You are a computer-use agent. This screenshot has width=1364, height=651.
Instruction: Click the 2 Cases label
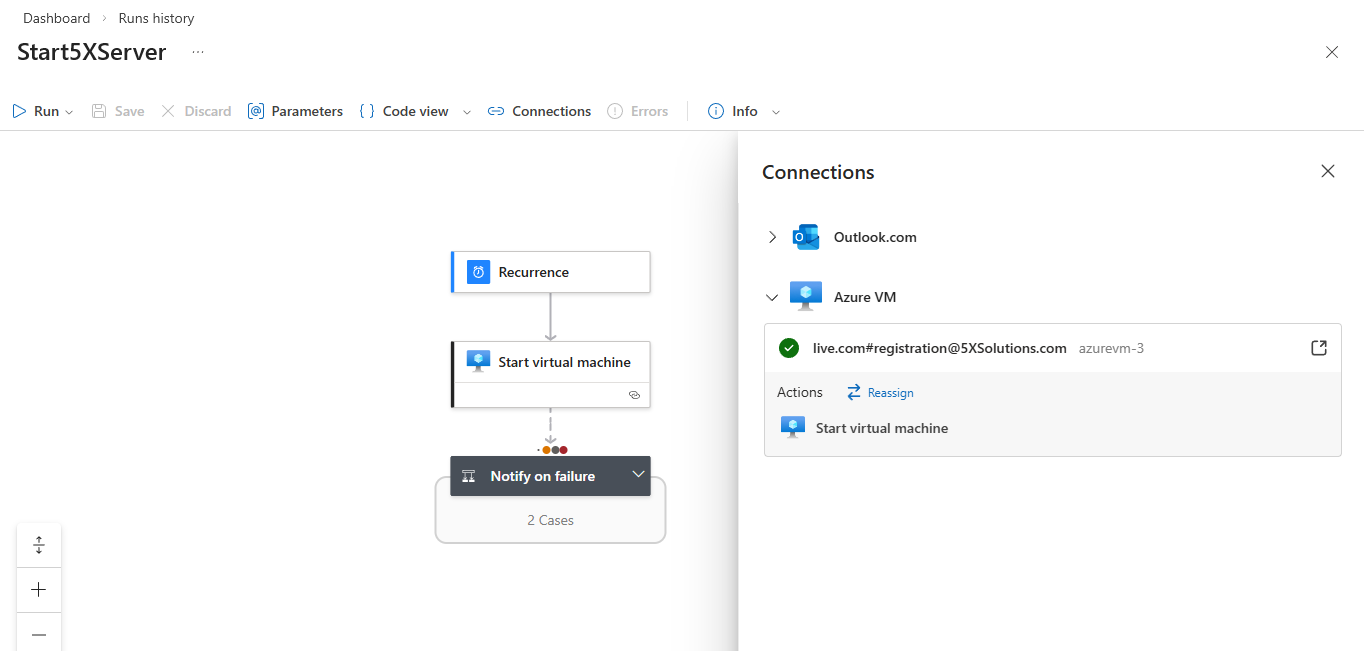[x=551, y=520]
